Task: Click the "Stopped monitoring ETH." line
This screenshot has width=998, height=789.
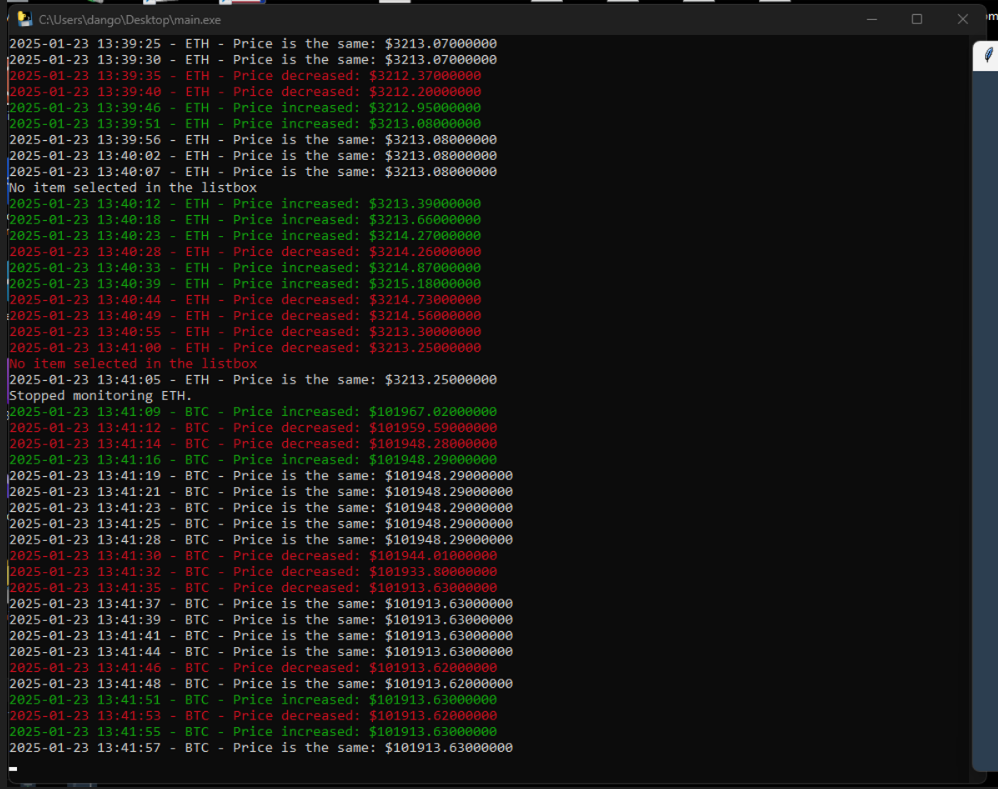Action: tap(101, 396)
